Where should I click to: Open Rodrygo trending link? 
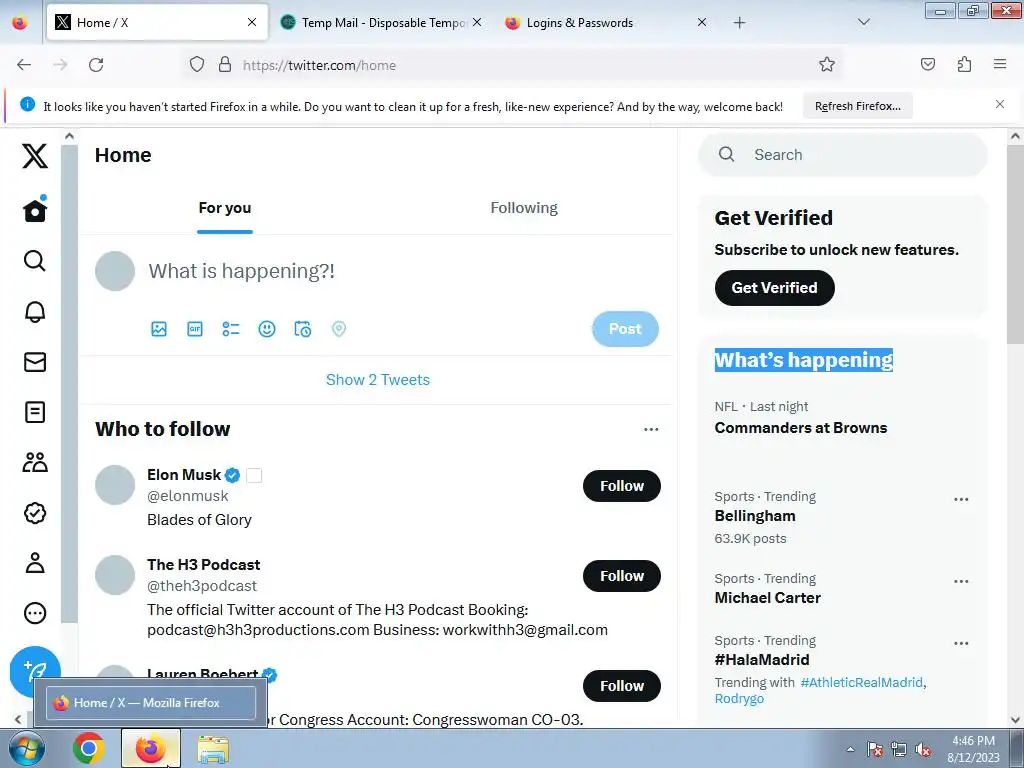click(739, 699)
